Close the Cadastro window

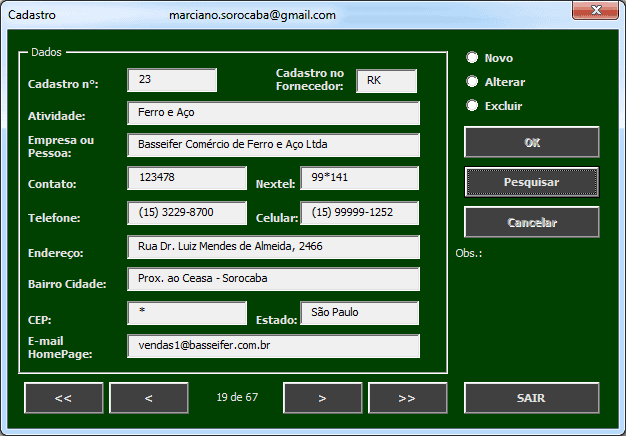(596, 12)
